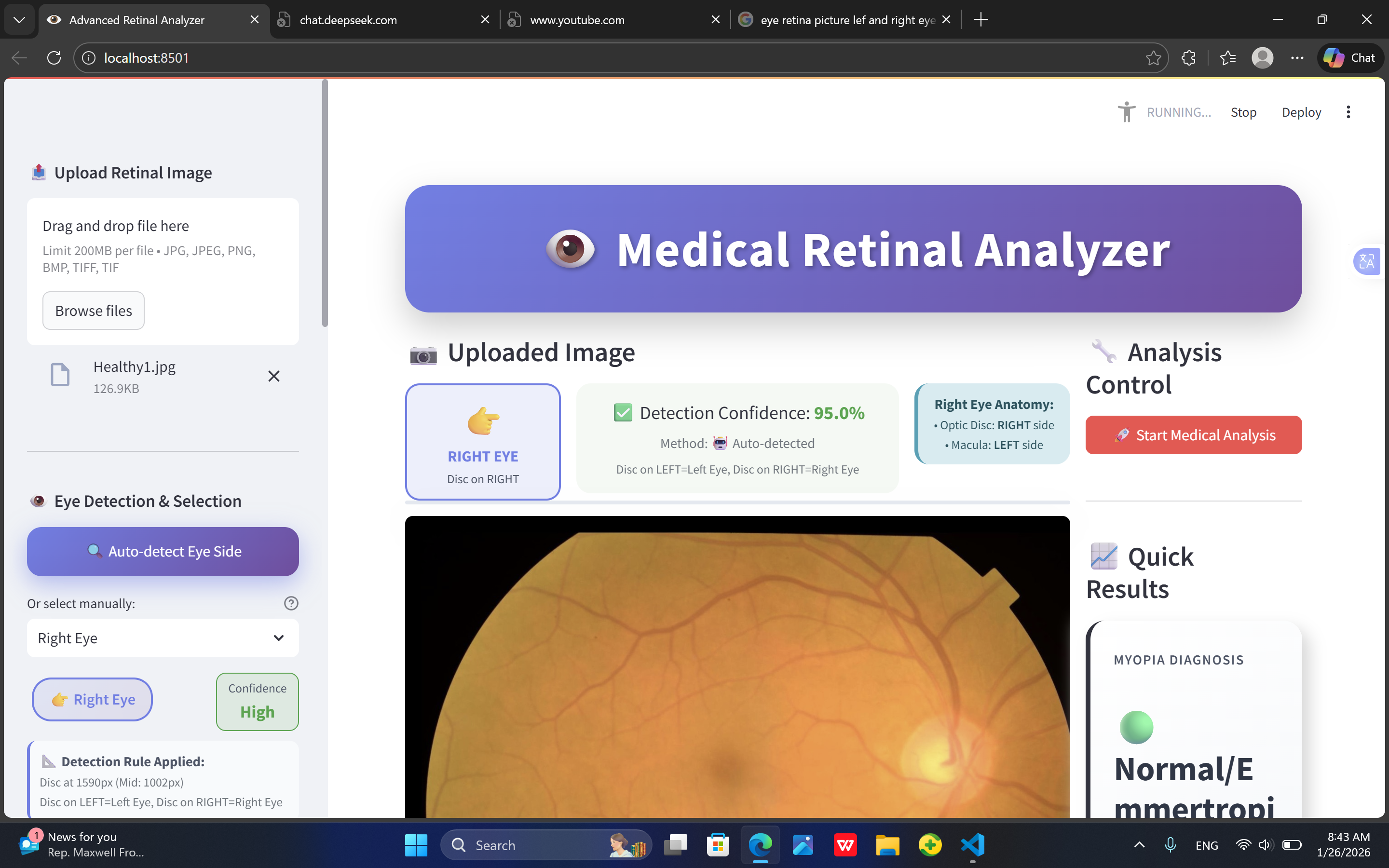Expand the Right Eye manual selection dropdown
Image resolution: width=1389 pixels, height=868 pixels.
(x=163, y=638)
